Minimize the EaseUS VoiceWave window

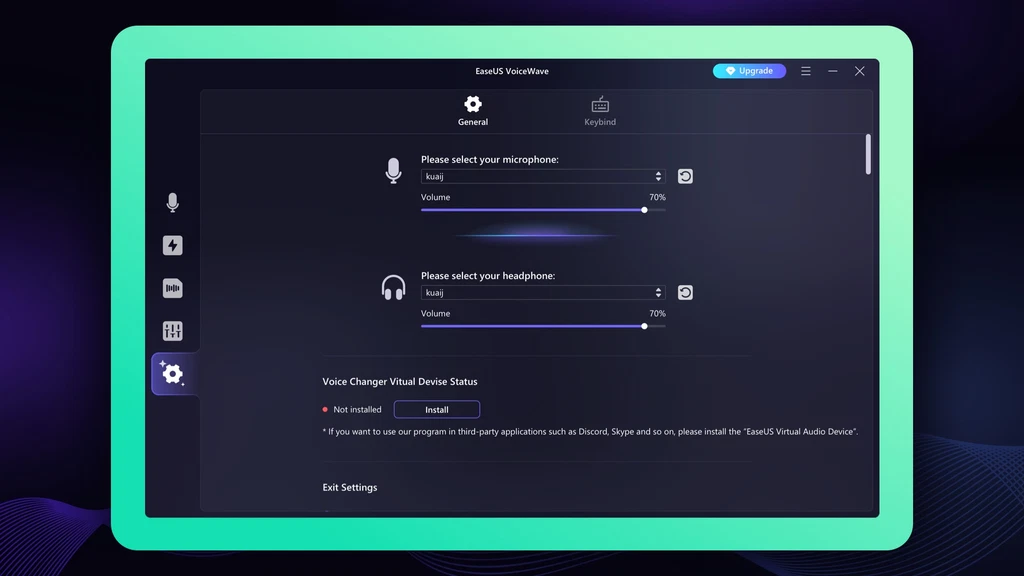833,71
